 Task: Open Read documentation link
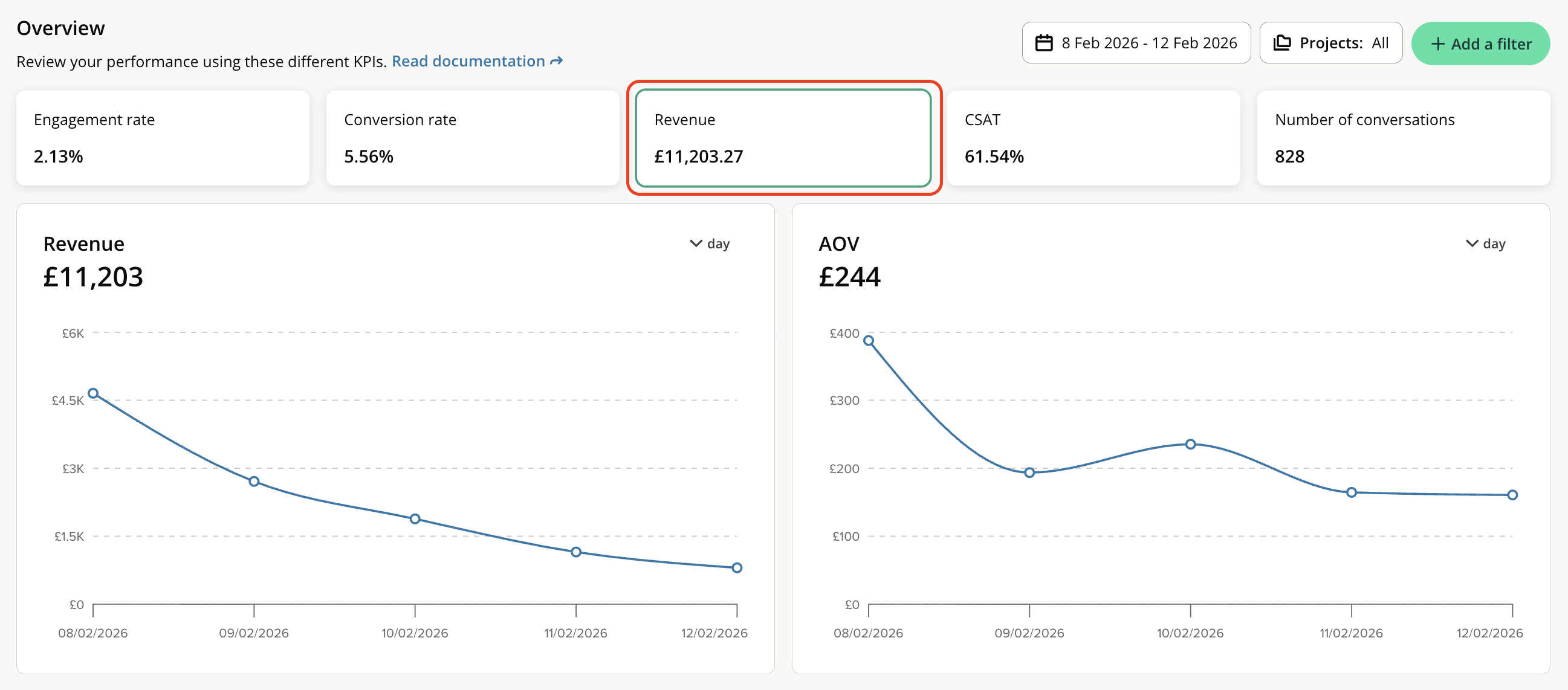click(468, 62)
